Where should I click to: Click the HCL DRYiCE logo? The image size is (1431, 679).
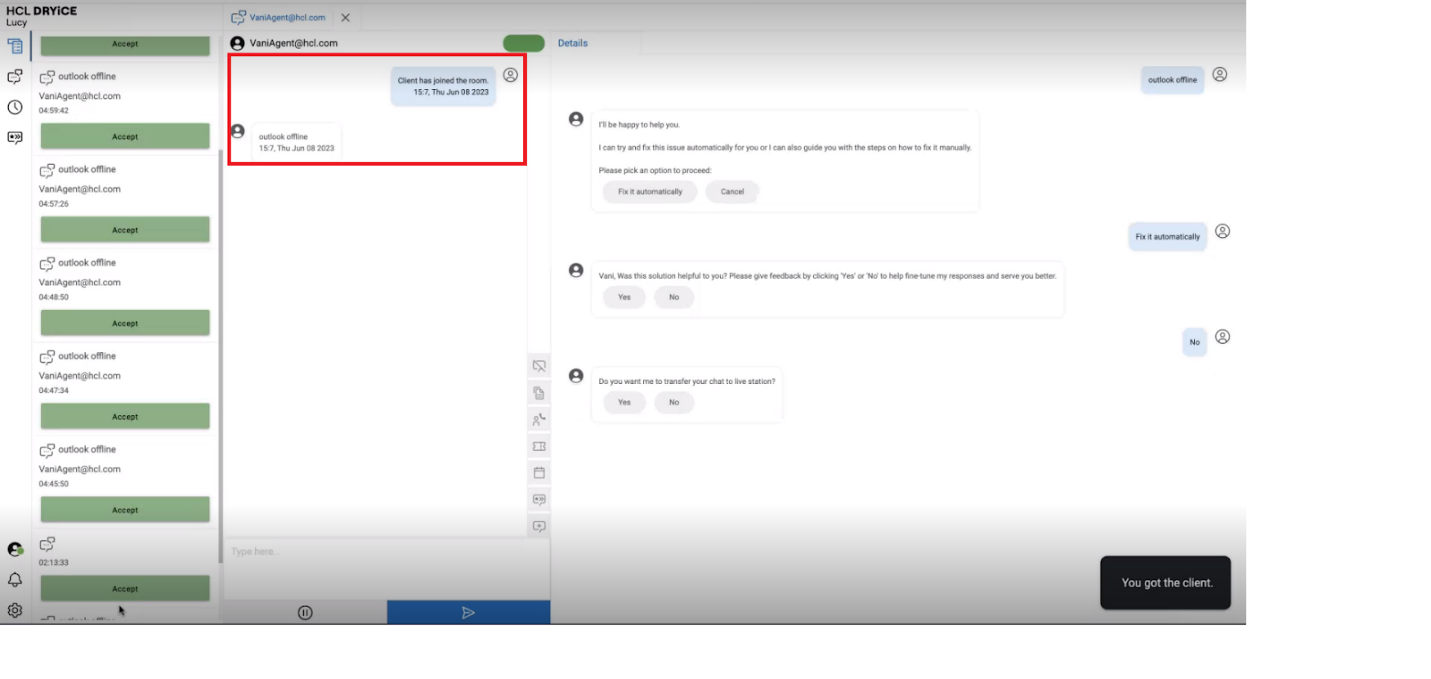point(41,11)
